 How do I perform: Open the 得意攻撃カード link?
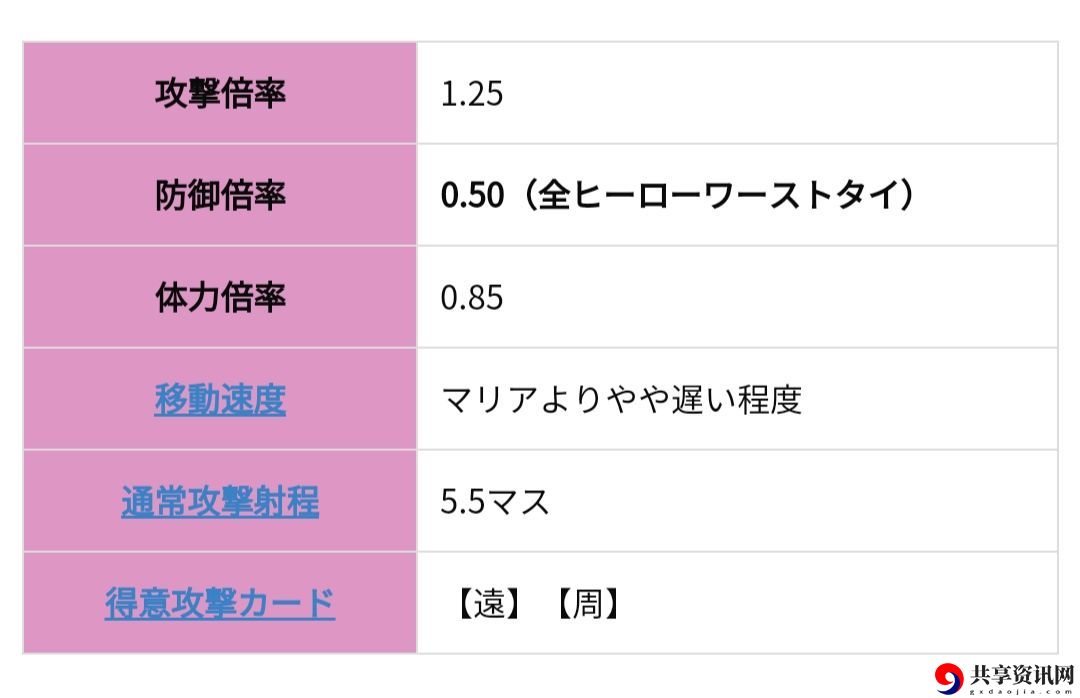tap(220, 604)
